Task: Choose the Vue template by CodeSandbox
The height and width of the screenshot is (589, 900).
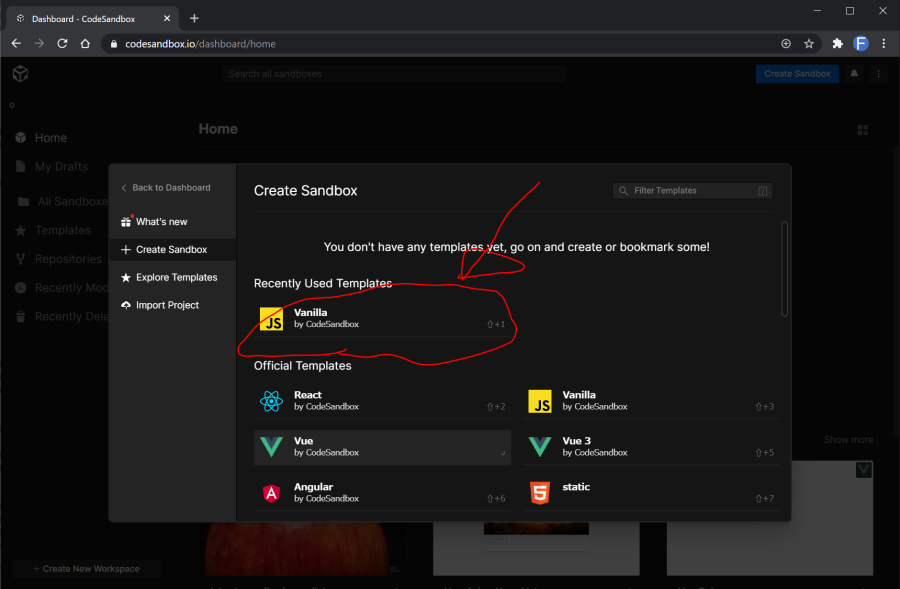Action: pyautogui.click(x=382, y=447)
